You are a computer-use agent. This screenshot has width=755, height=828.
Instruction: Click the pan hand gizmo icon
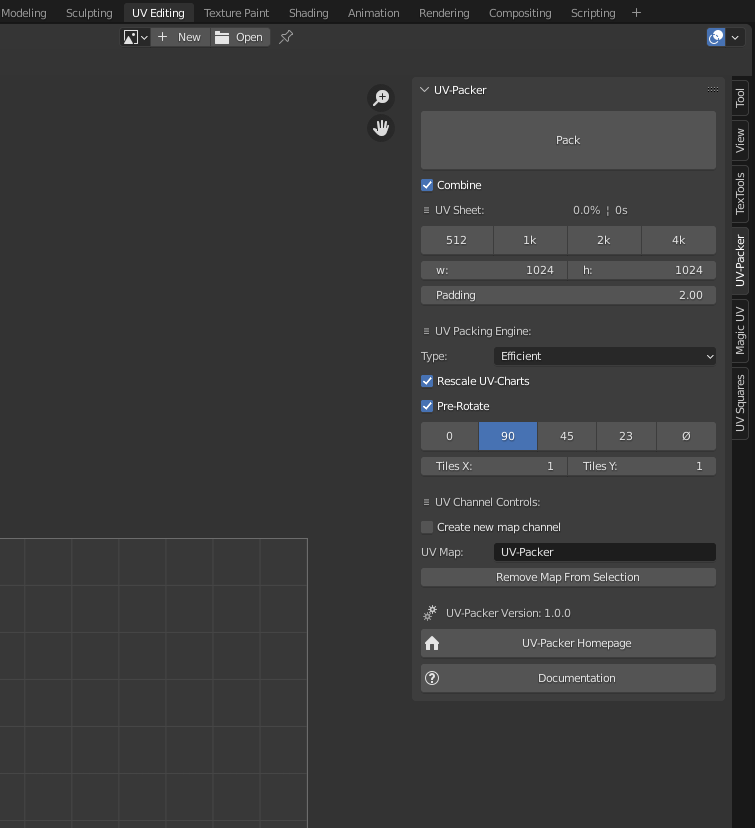pyautogui.click(x=381, y=128)
